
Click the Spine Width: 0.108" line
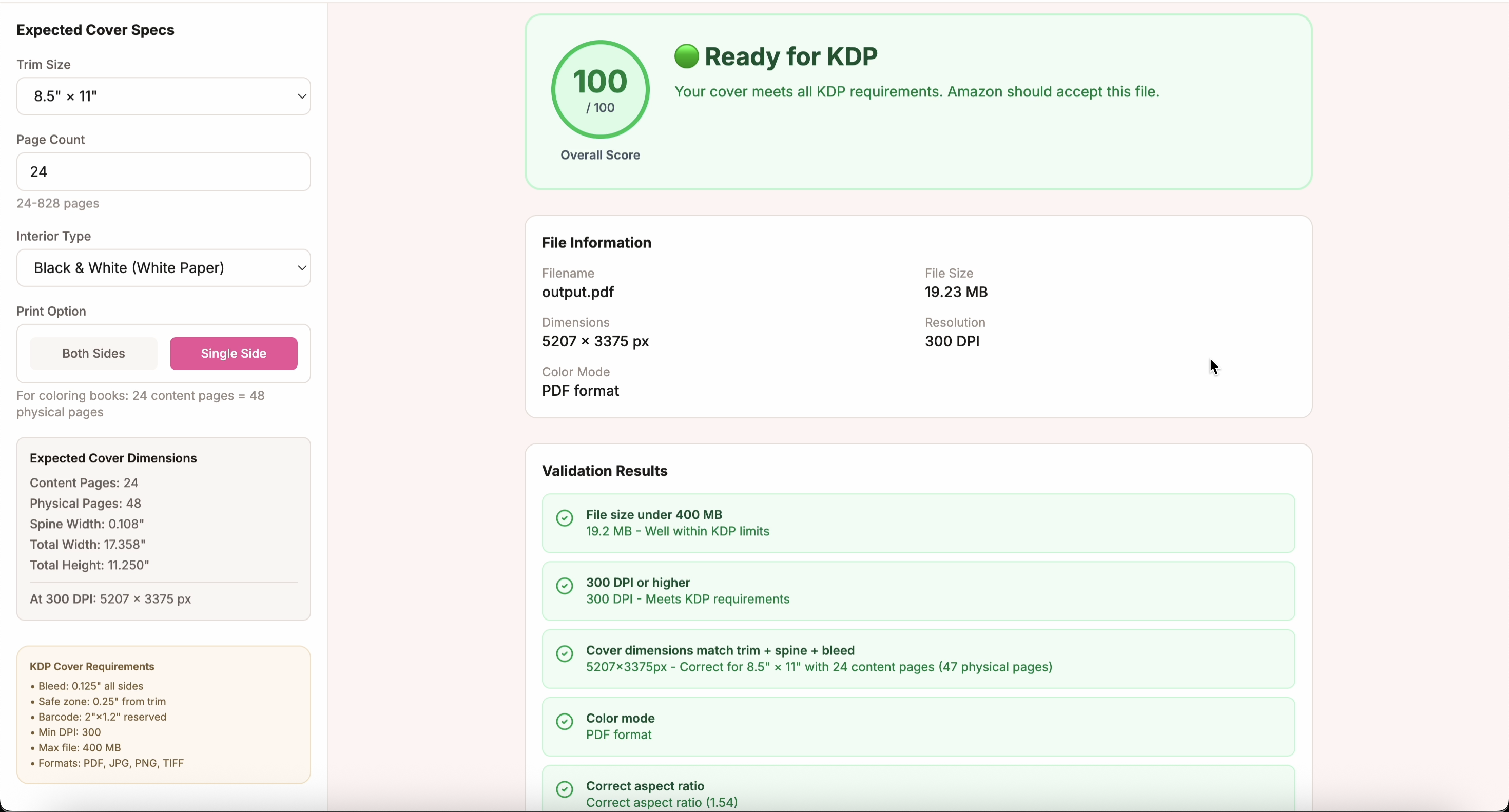[x=87, y=524]
